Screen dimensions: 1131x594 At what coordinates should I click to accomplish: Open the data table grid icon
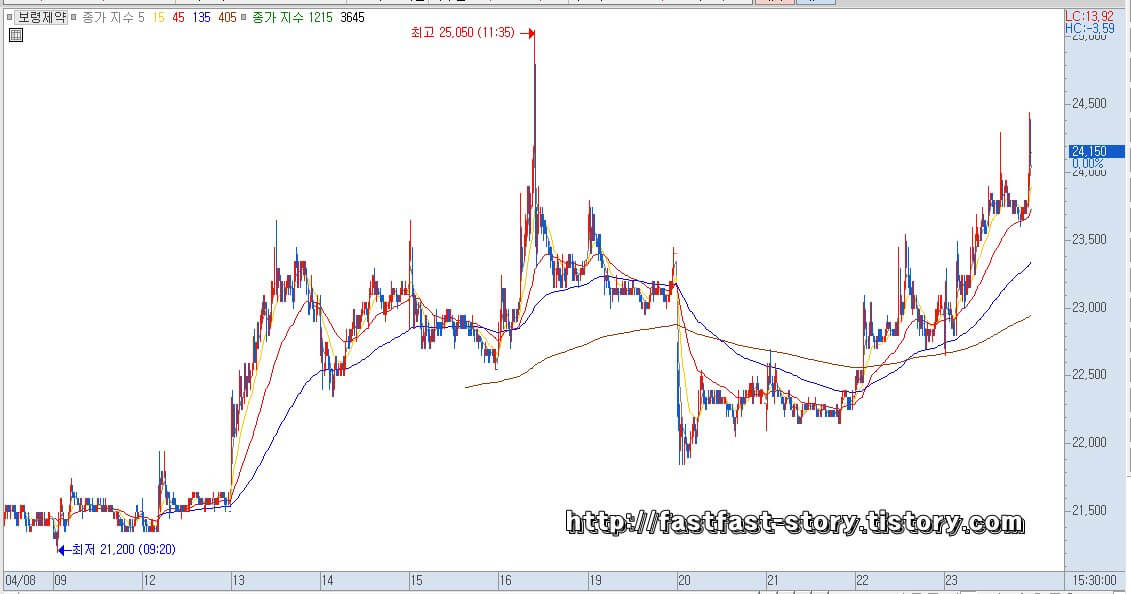click(x=16, y=35)
